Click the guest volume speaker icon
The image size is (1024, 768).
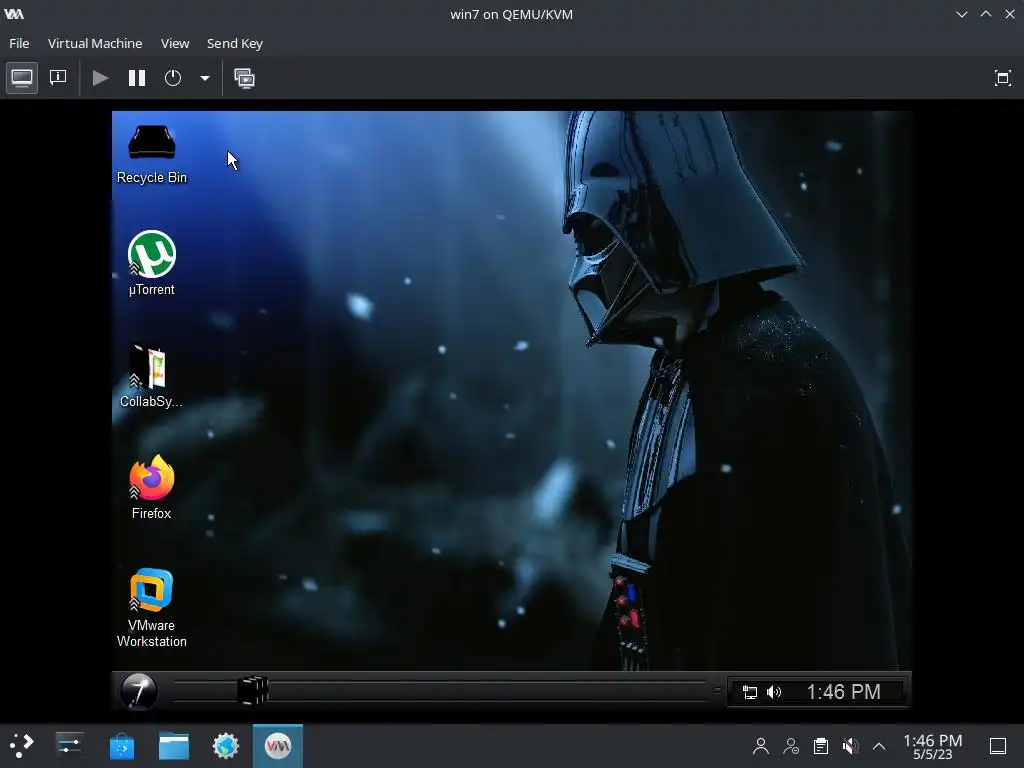pos(774,692)
